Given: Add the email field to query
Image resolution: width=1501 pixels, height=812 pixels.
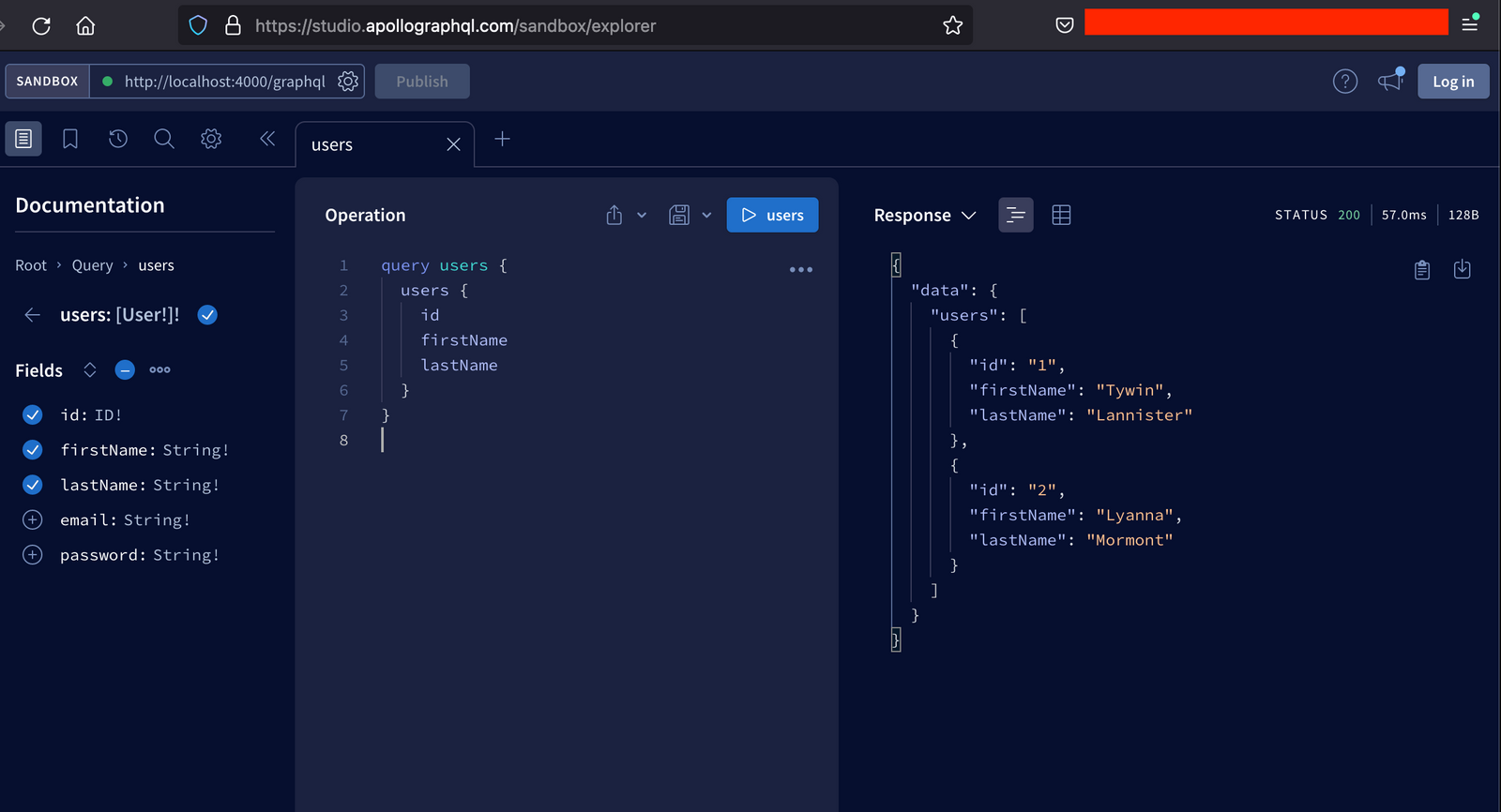Looking at the screenshot, I should coord(33,519).
